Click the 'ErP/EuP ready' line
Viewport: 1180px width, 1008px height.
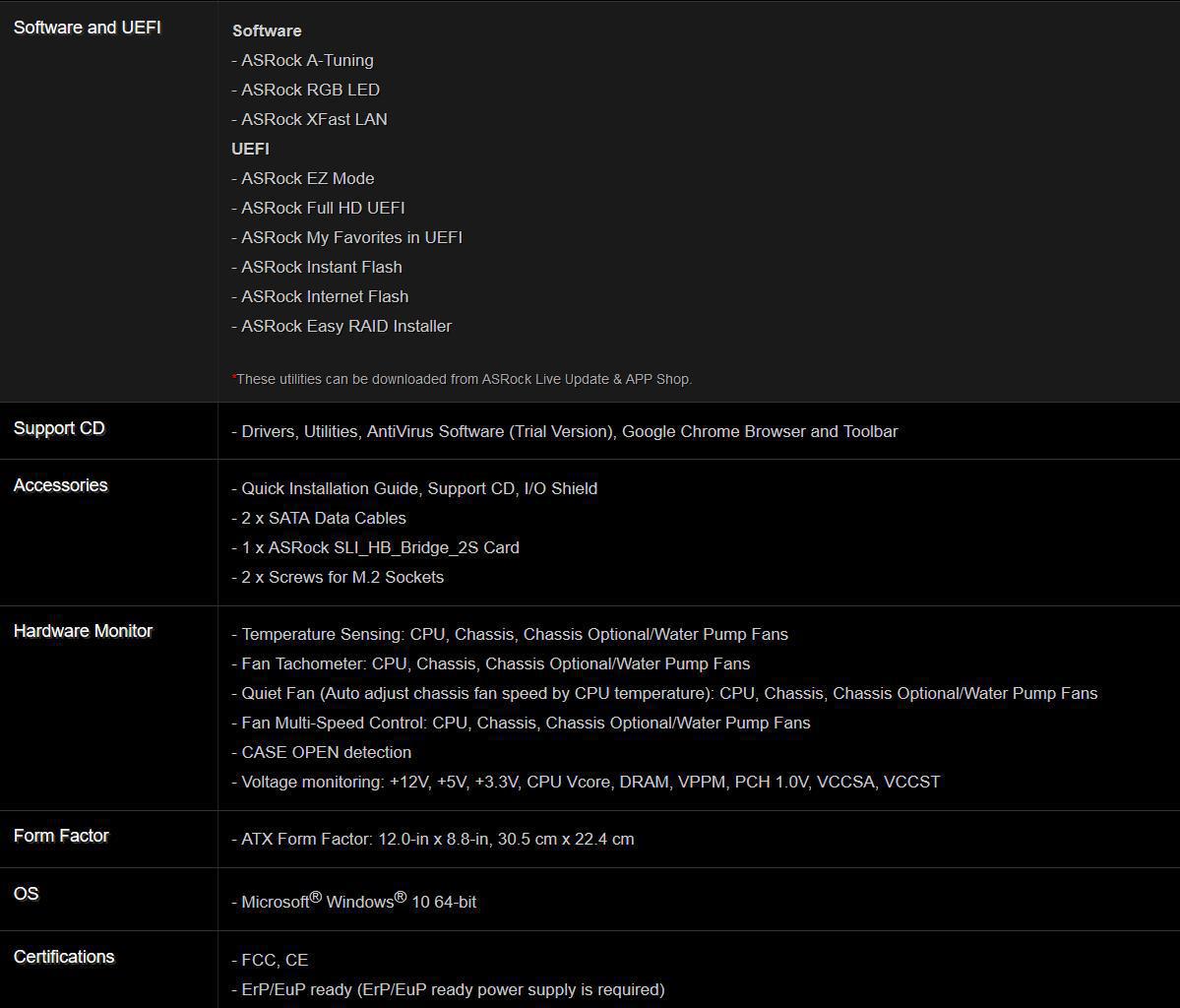448,990
